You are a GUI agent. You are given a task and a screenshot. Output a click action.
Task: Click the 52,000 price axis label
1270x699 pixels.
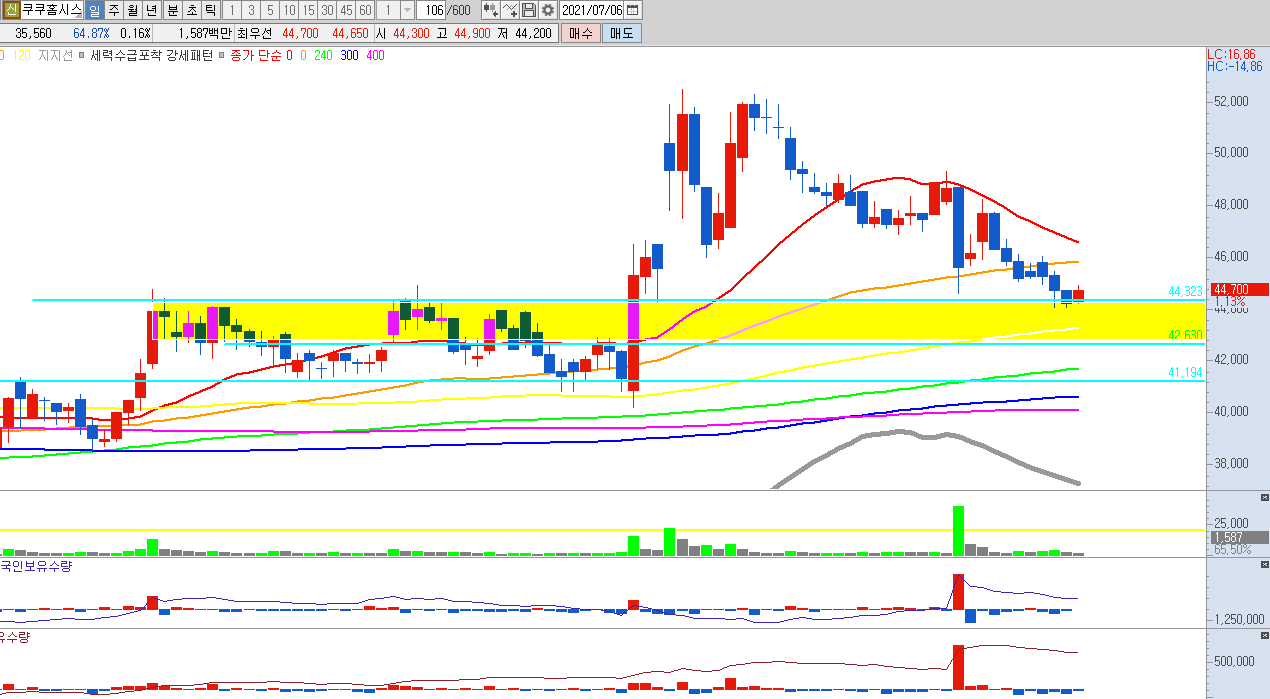click(x=1231, y=101)
